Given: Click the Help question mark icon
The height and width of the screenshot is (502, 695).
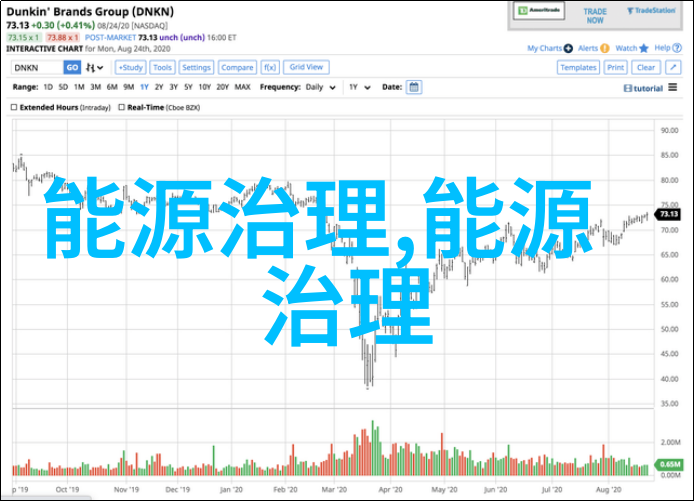Looking at the screenshot, I should (677, 48).
